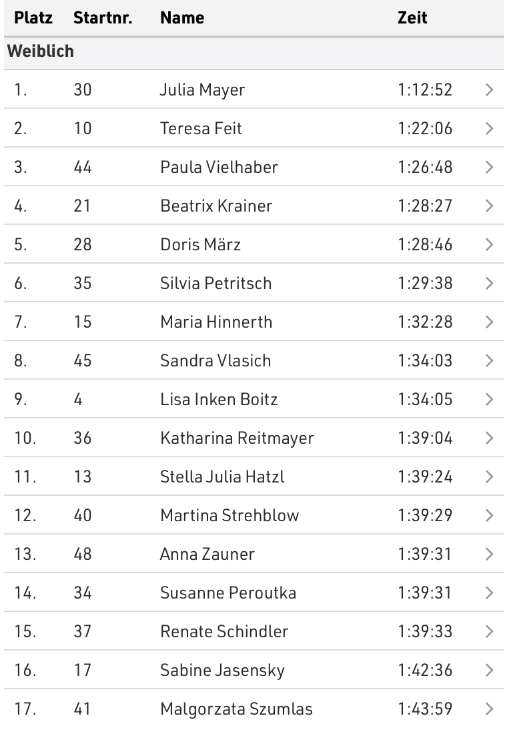Image resolution: width=530 pixels, height=737 pixels.
Task: Open Susanne Peroutka's result row
Action: pyautogui.click(x=254, y=593)
